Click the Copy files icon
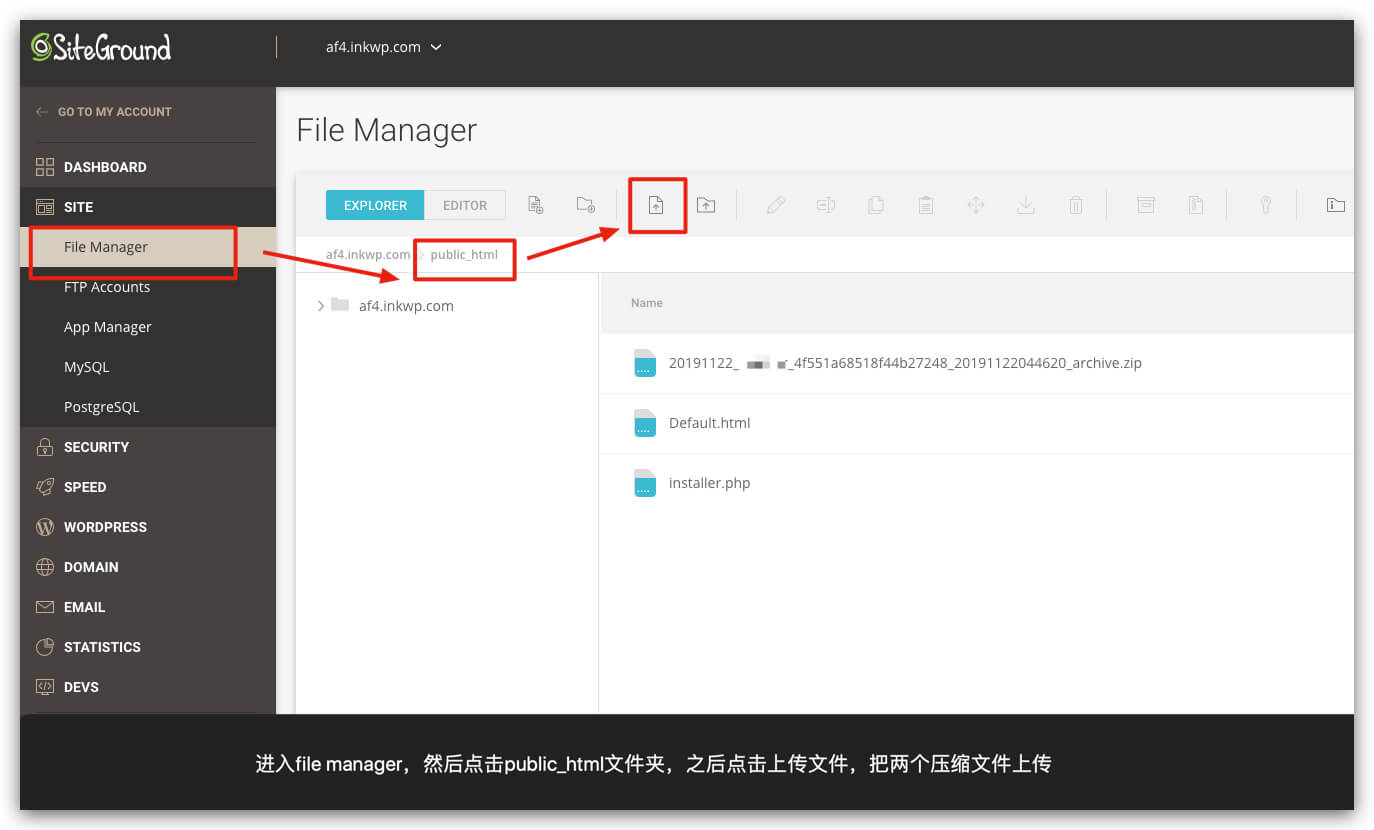This screenshot has width=1374, height=830. 876,205
